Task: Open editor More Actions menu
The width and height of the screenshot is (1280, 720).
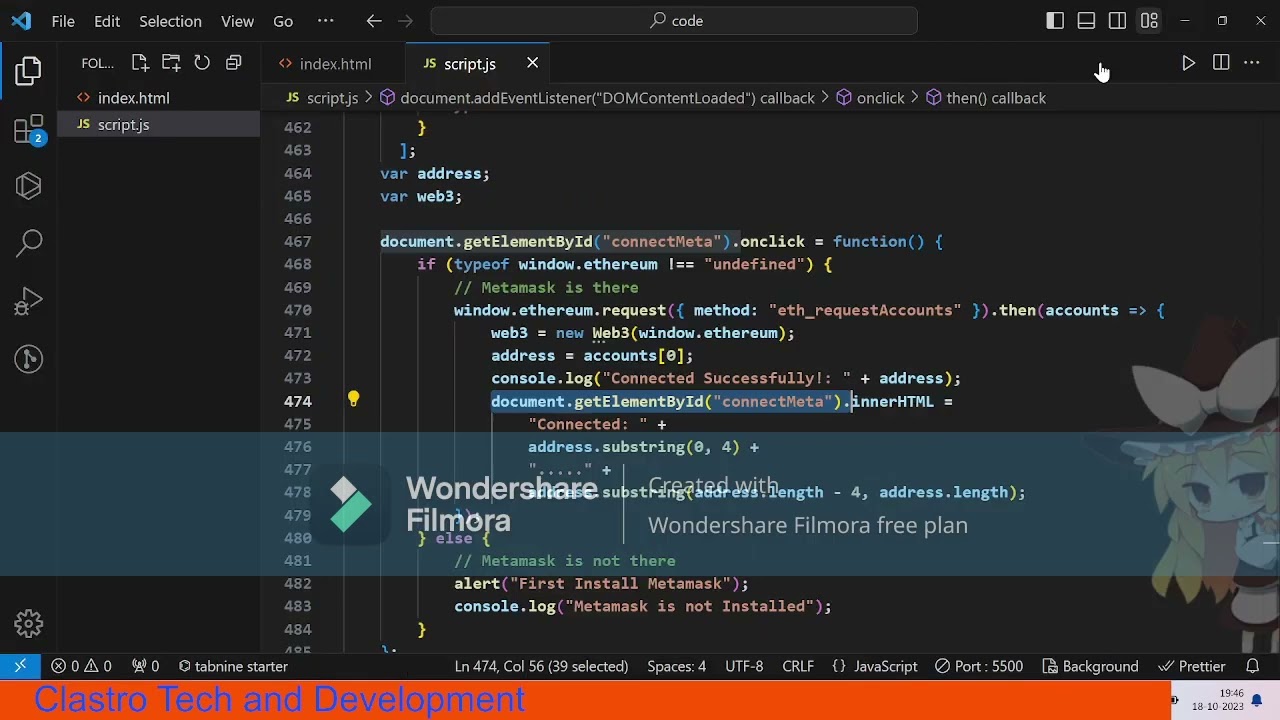Action: click(1252, 63)
